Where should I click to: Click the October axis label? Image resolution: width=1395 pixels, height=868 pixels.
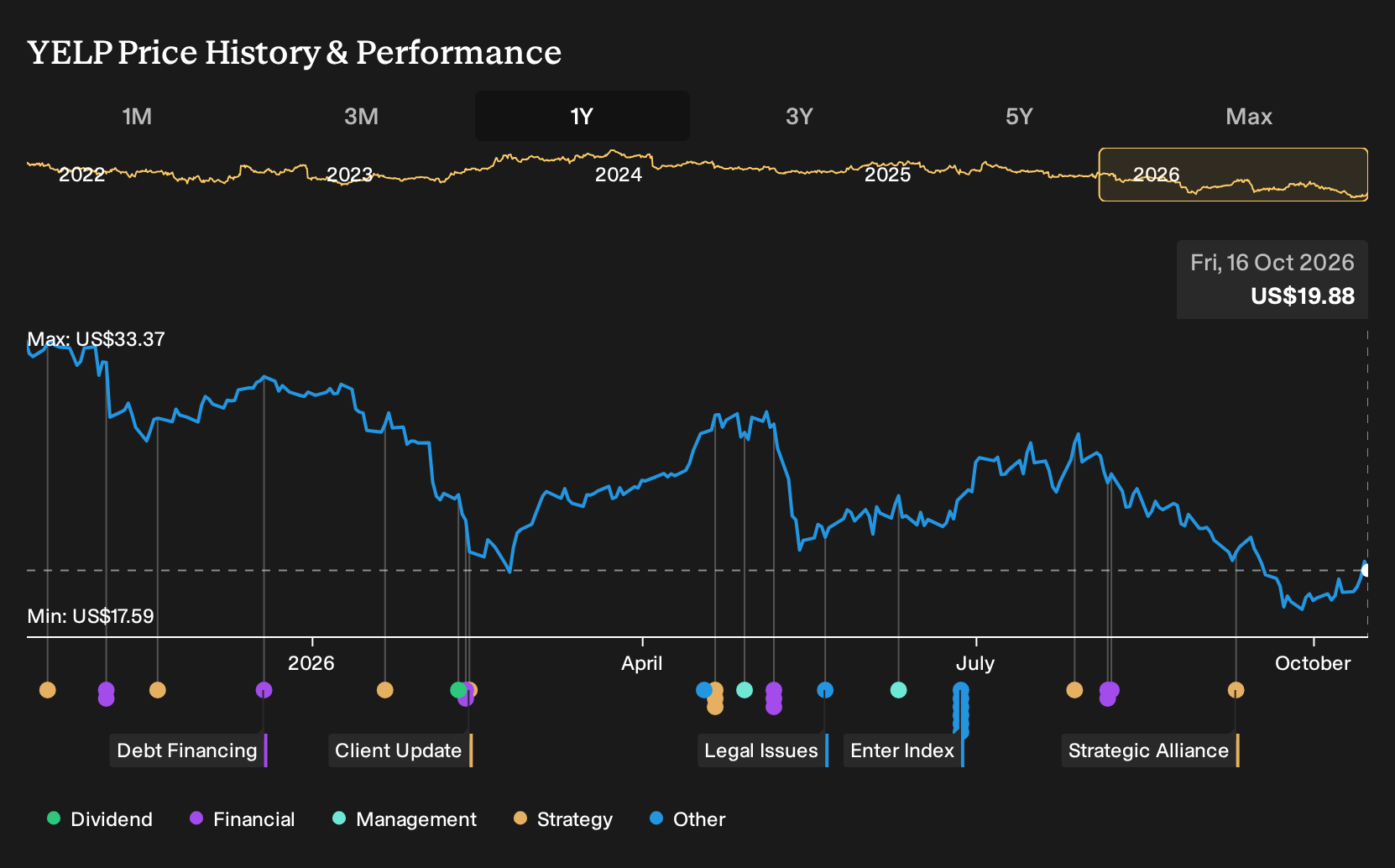pyautogui.click(x=1313, y=663)
